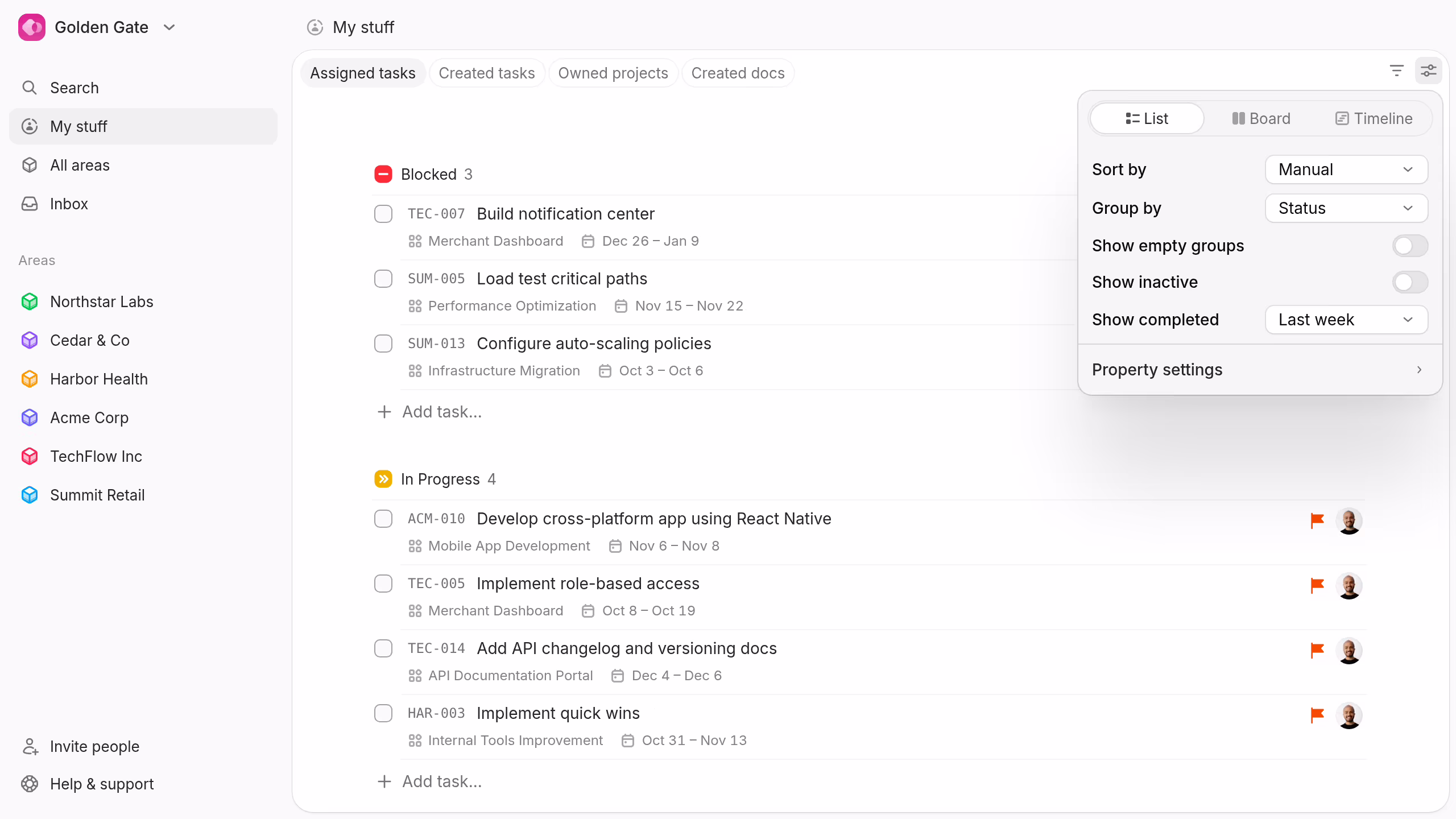Check off Configure auto-scaling policies task
Screen dimensions: 1456x819
tap(383, 344)
